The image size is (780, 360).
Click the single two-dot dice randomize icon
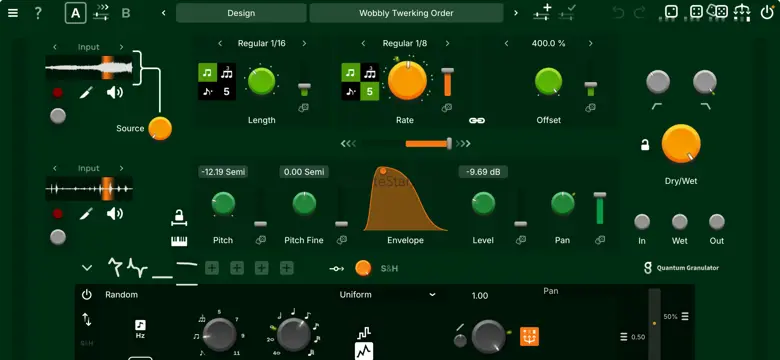pos(671,12)
